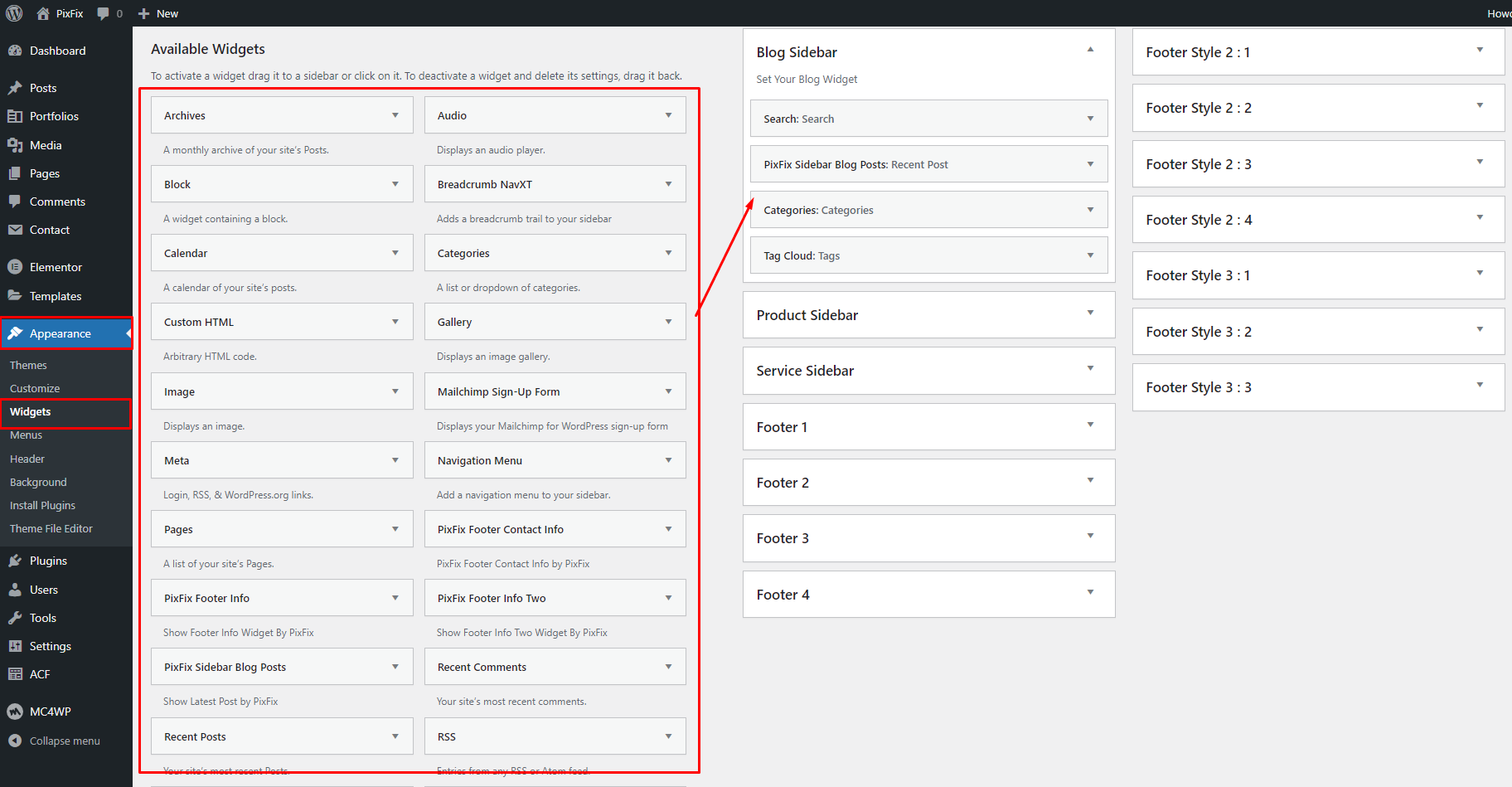
Task: Click the Footer Style 2 : 4 heading
Action: (1199, 220)
